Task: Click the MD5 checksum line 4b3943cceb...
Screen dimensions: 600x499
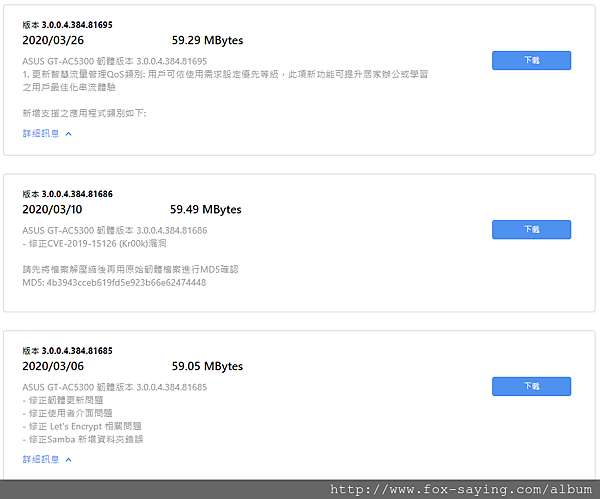Action: (x=114, y=283)
